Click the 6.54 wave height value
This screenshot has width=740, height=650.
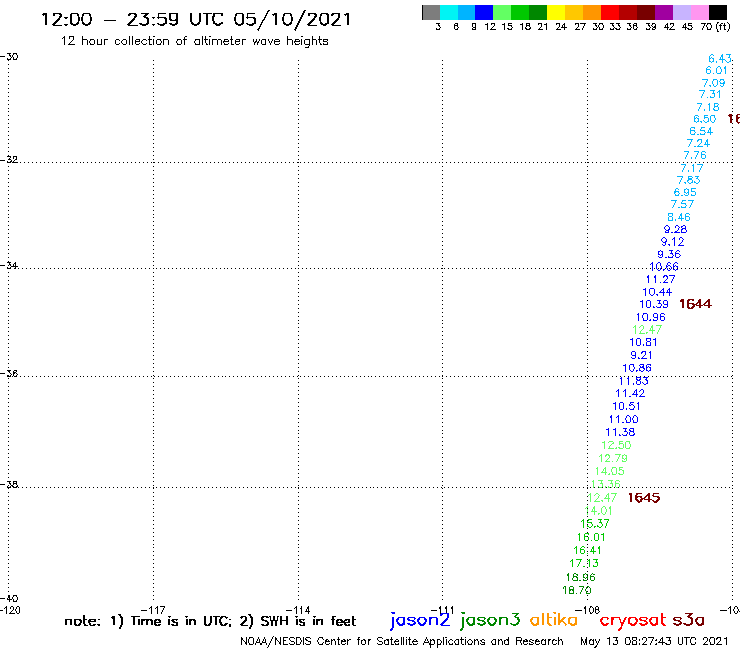tap(701, 131)
